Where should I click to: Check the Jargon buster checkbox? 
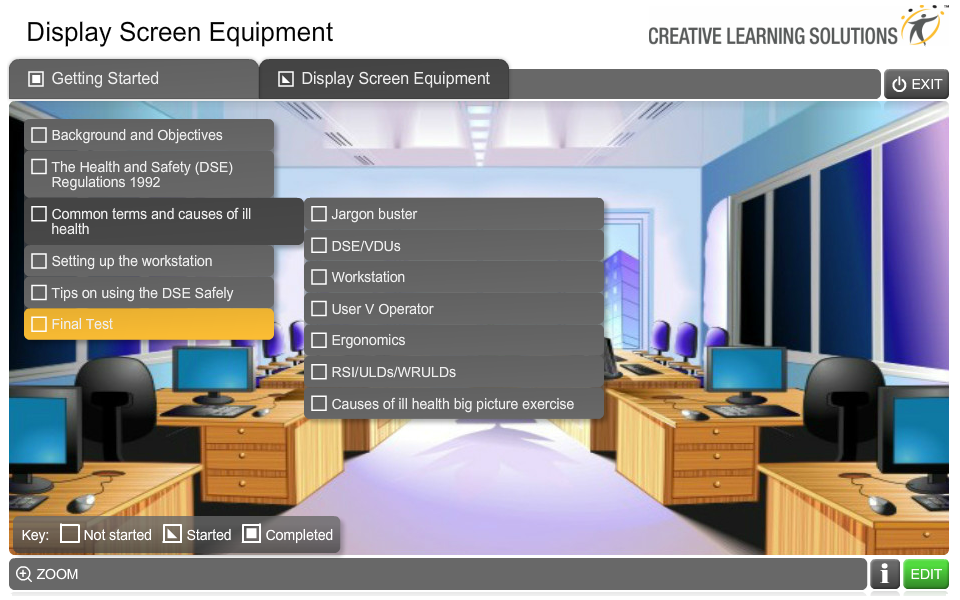pyautogui.click(x=319, y=213)
